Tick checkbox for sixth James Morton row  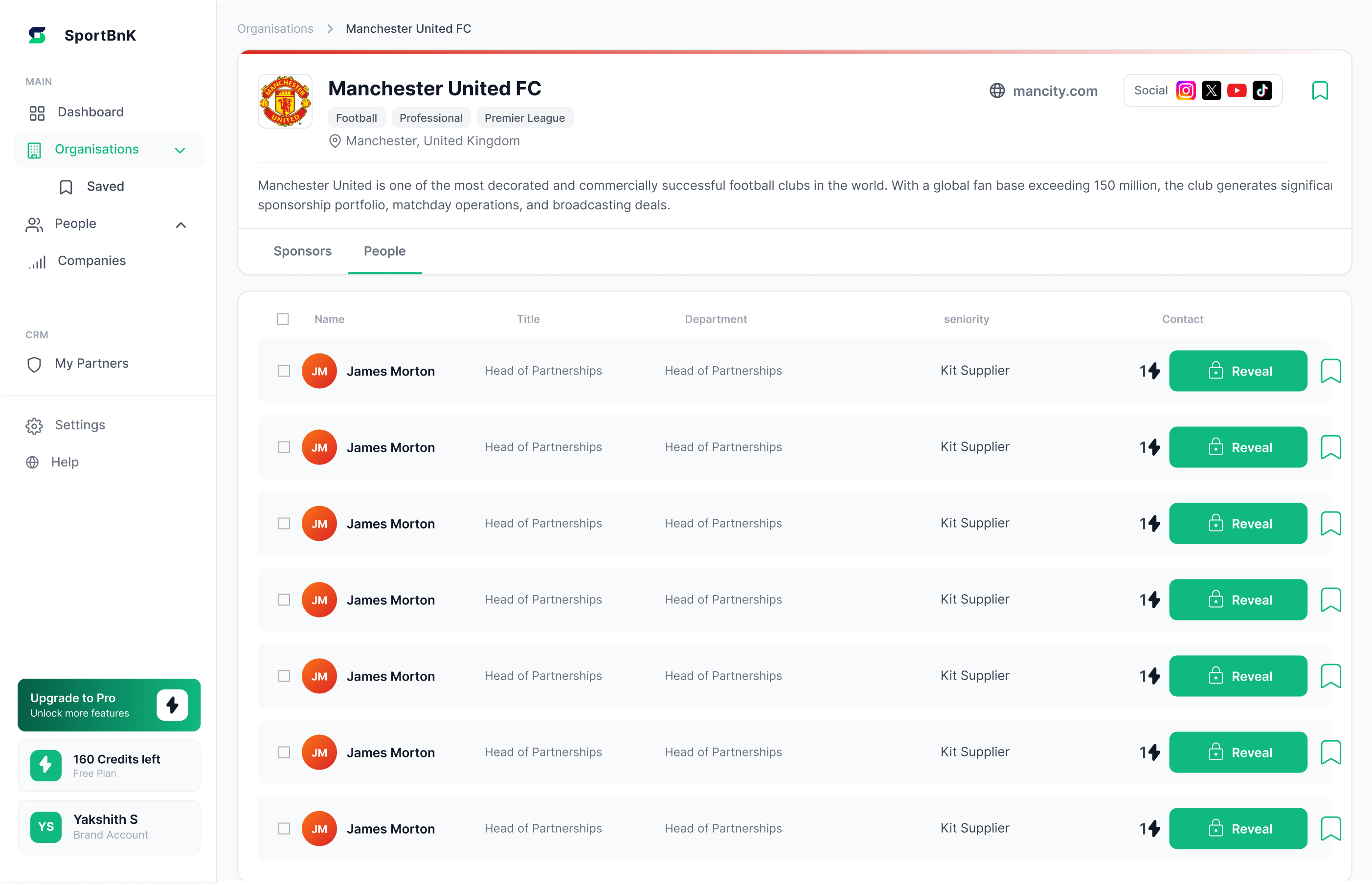(284, 752)
